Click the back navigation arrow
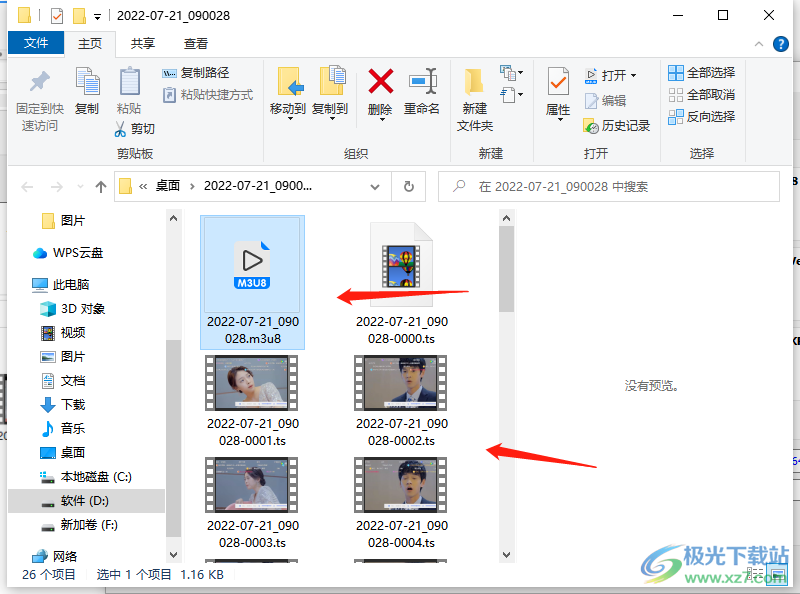Image resolution: width=800 pixels, height=594 pixels. pyautogui.click(x=27, y=187)
